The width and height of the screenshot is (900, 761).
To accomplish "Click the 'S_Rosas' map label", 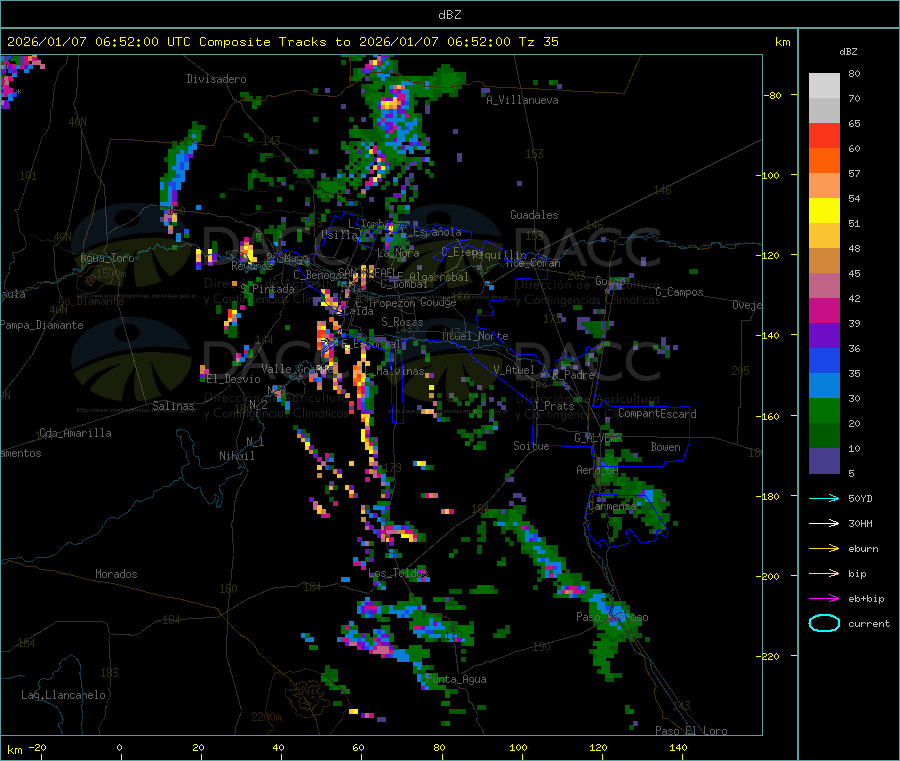I will (402, 322).
